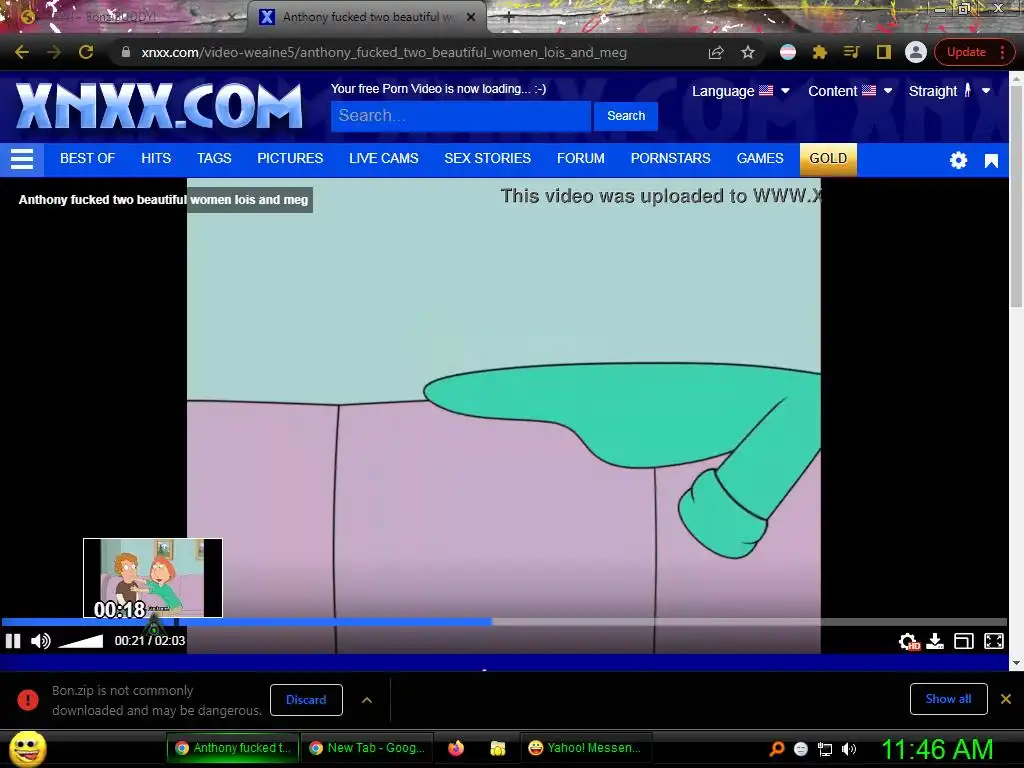Expand Bon.zip download options chevron
This screenshot has width=1024, height=768.
pos(367,700)
